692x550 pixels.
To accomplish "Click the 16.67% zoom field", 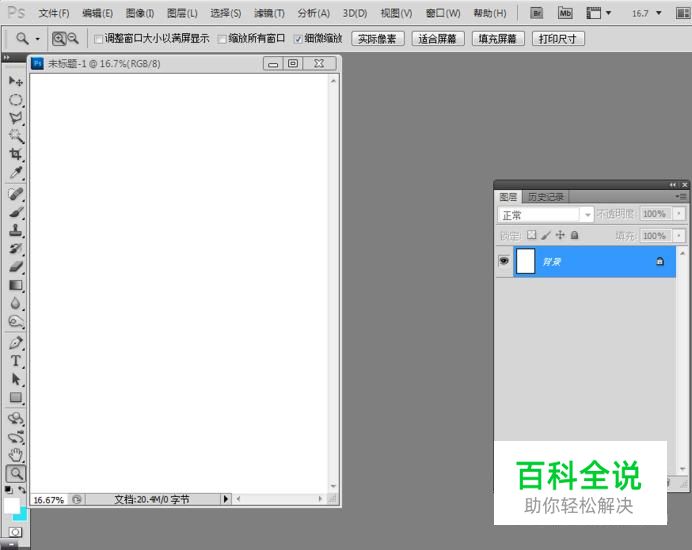I will point(49,500).
